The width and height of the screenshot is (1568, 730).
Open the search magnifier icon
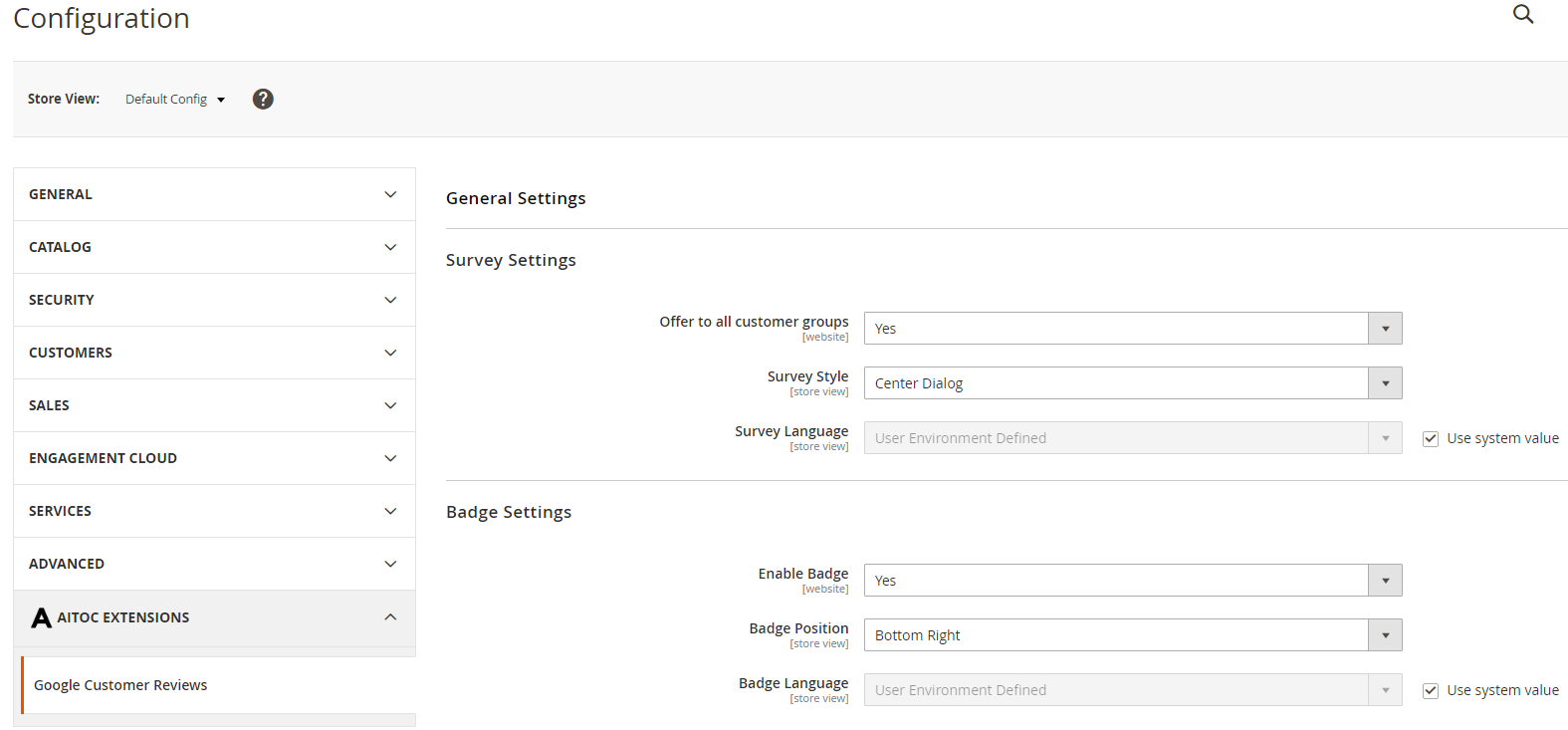click(1523, 14)
